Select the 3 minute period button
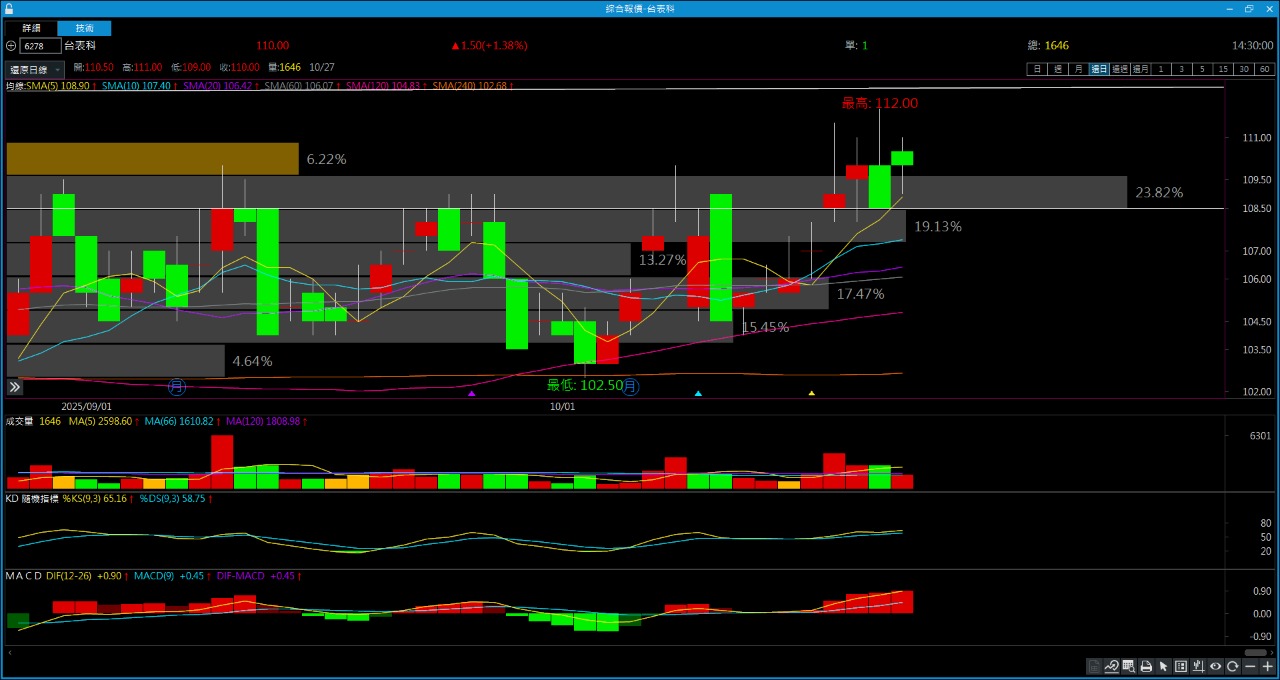The width and height of the screenshot is (1280, 680). pyautogui.click(x=1182, y=69)
